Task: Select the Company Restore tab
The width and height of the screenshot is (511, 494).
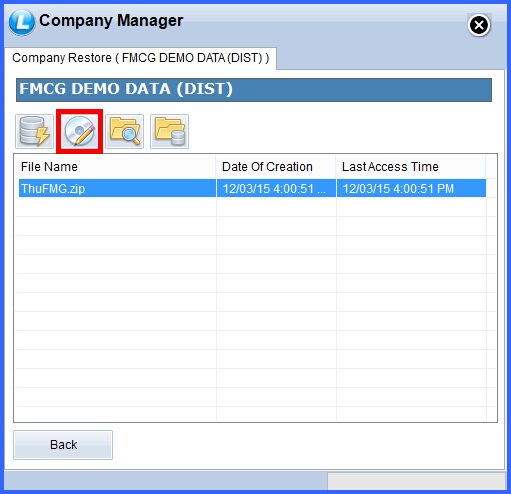Action: coord(140,58)
